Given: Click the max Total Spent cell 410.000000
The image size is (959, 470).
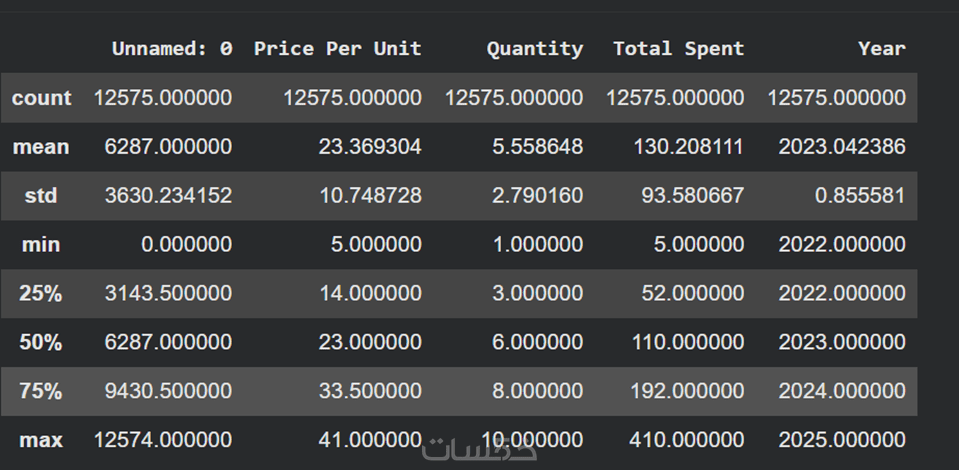Looking at the screenshot, I should (688, 440).
